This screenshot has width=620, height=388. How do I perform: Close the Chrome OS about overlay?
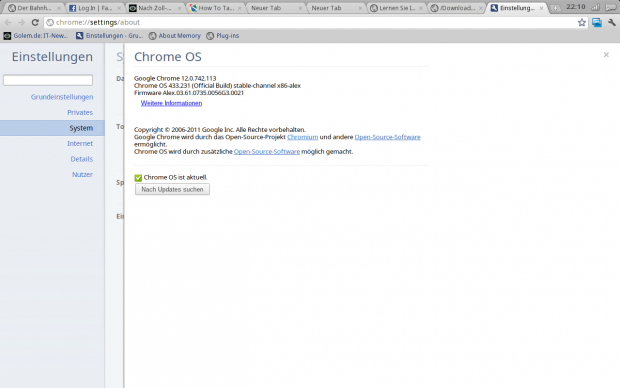606,55
